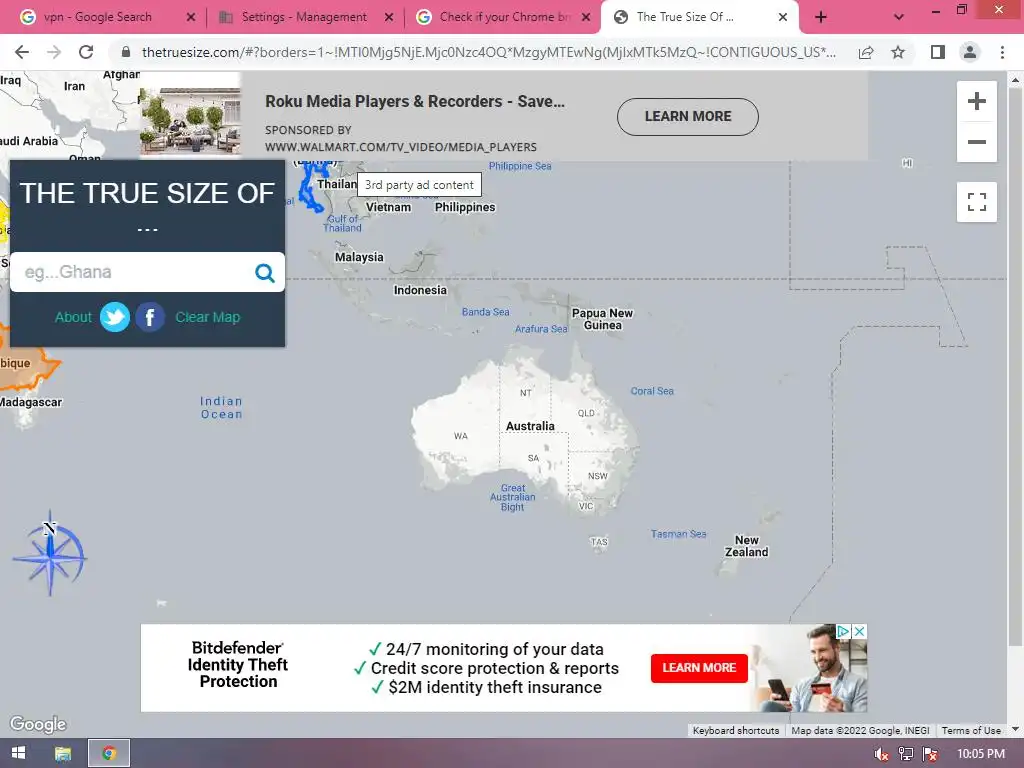Switch to Check if your Chrome tab
Image resolution: width=1024 pixels, height=768 pixels.
pos(505,17)
